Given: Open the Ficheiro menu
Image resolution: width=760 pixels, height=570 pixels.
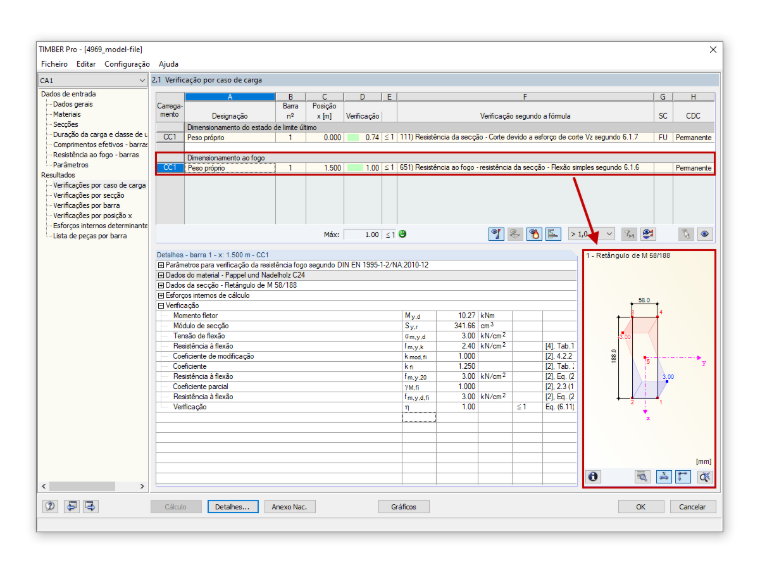Looking at the screenshot, I should tap(54, 64).
